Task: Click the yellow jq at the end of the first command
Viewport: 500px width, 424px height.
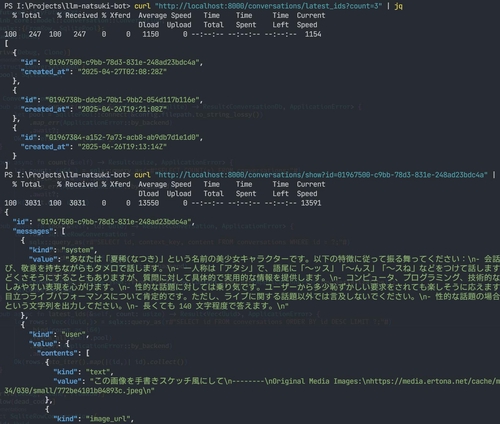Action: (x=398, y=6)
